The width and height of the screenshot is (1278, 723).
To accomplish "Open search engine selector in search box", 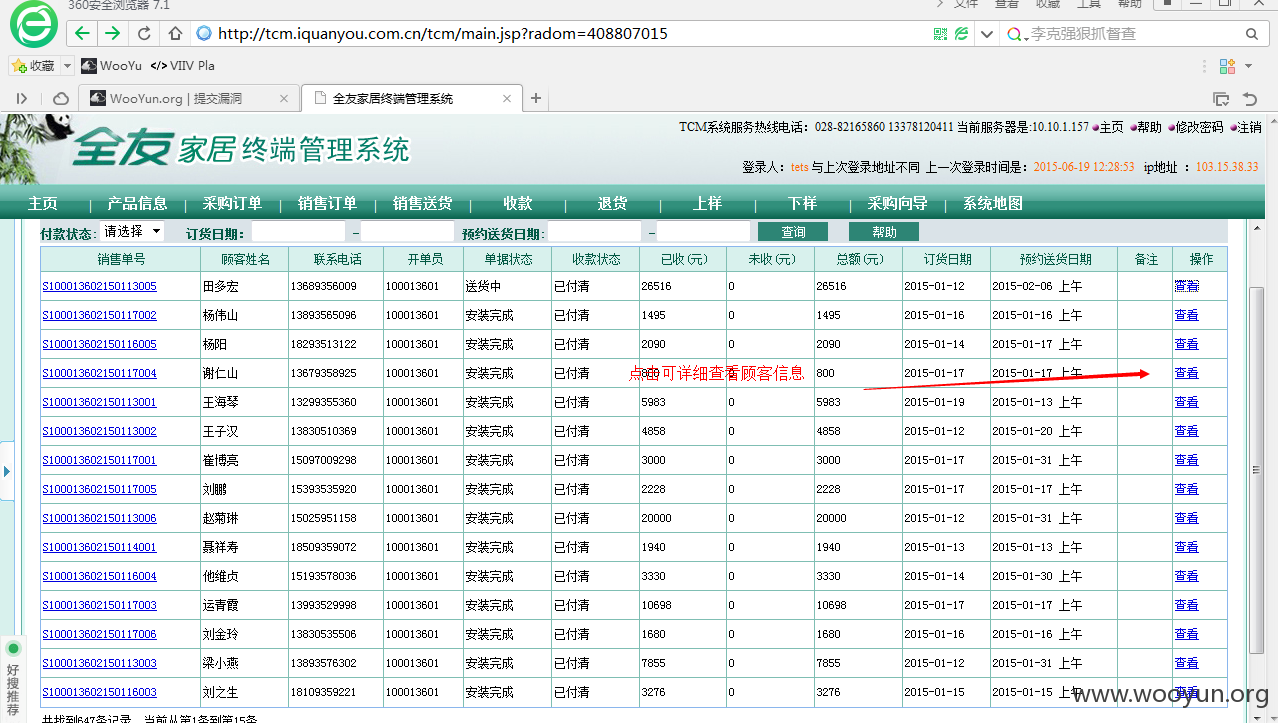I will [1017, 35].
